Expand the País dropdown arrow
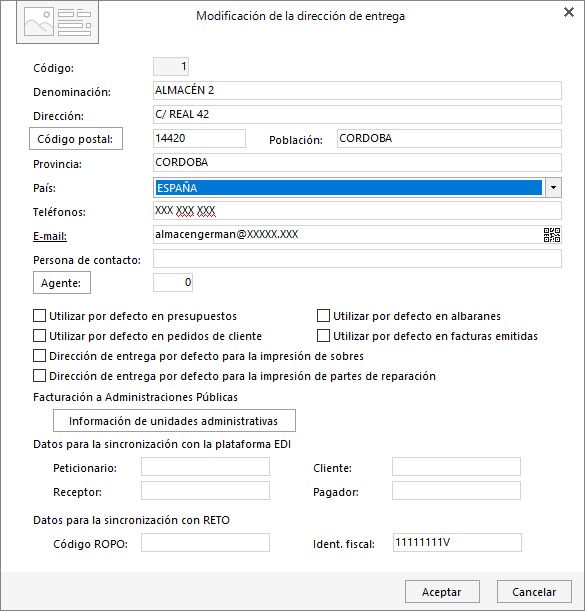This screenshot has height=611, width=585. (553, 187)
